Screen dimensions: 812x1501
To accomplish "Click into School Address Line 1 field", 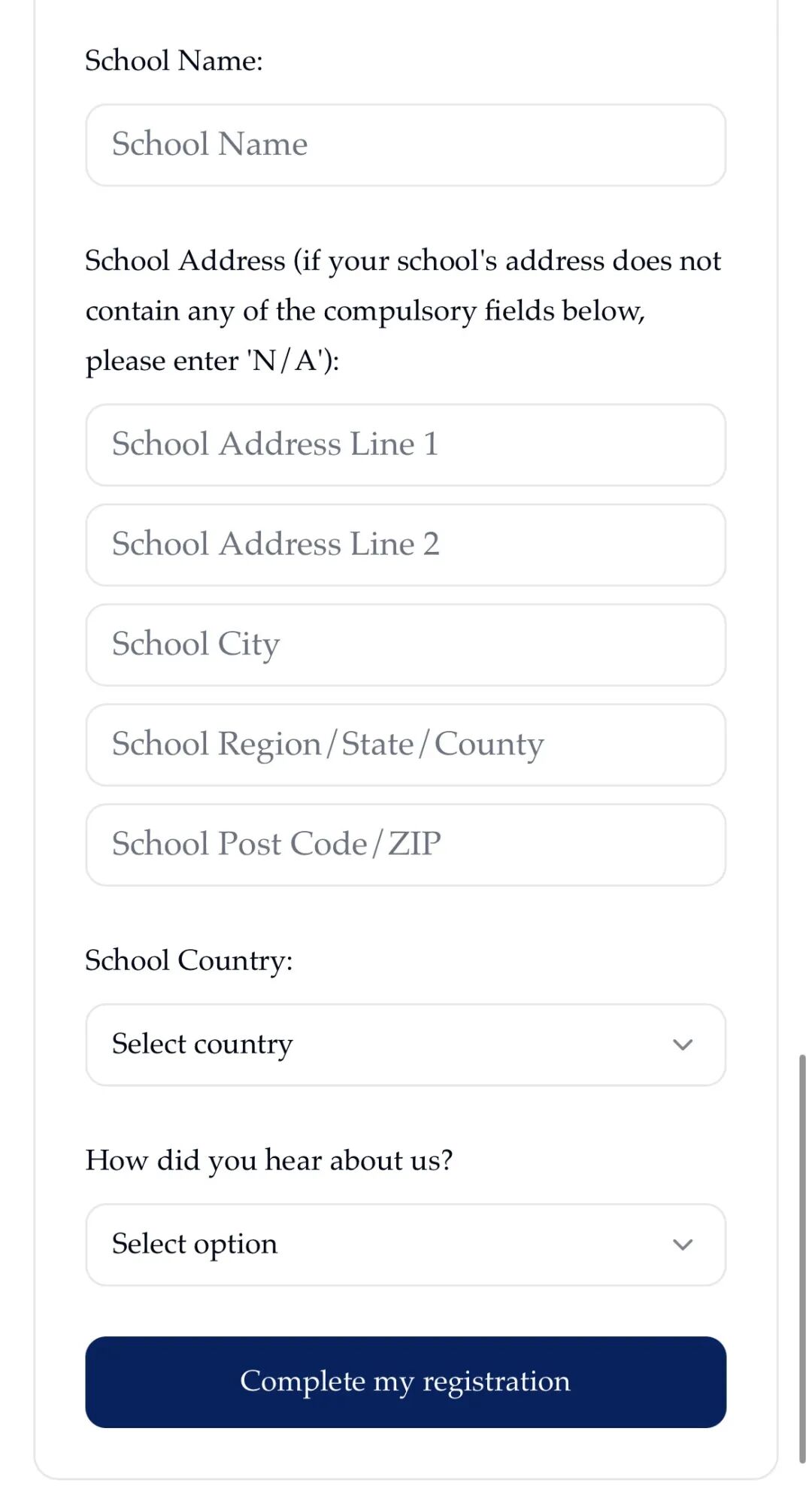I will 405,445.
